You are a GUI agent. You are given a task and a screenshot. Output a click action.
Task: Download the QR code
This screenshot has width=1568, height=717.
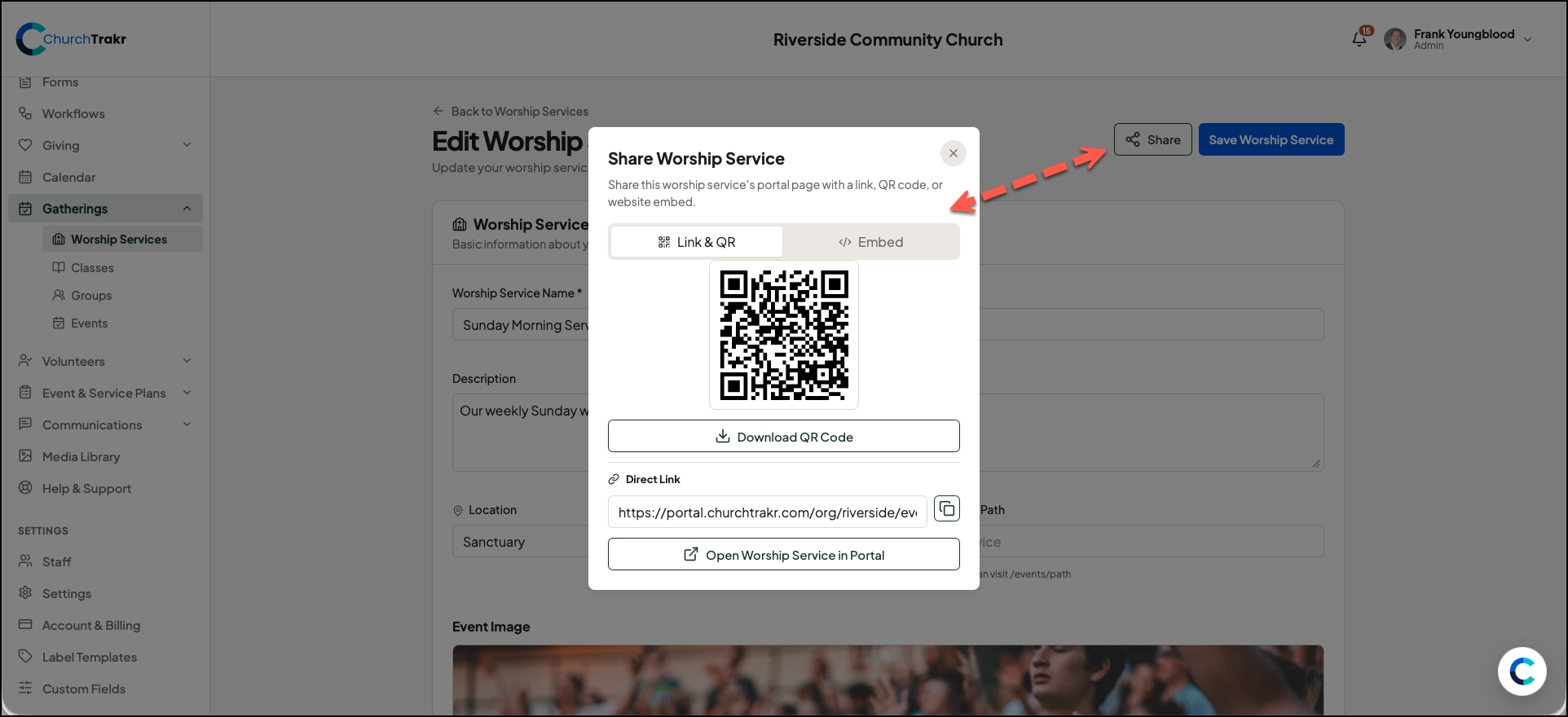pyautogui.click(x=784, y=436)
